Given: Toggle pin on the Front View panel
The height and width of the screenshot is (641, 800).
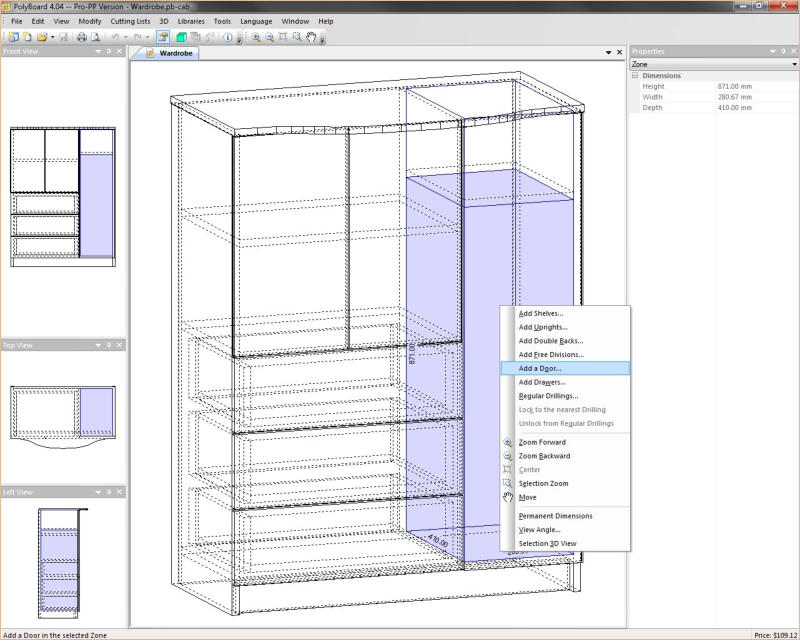Looking at the screenshot, I should pos(109,51).
